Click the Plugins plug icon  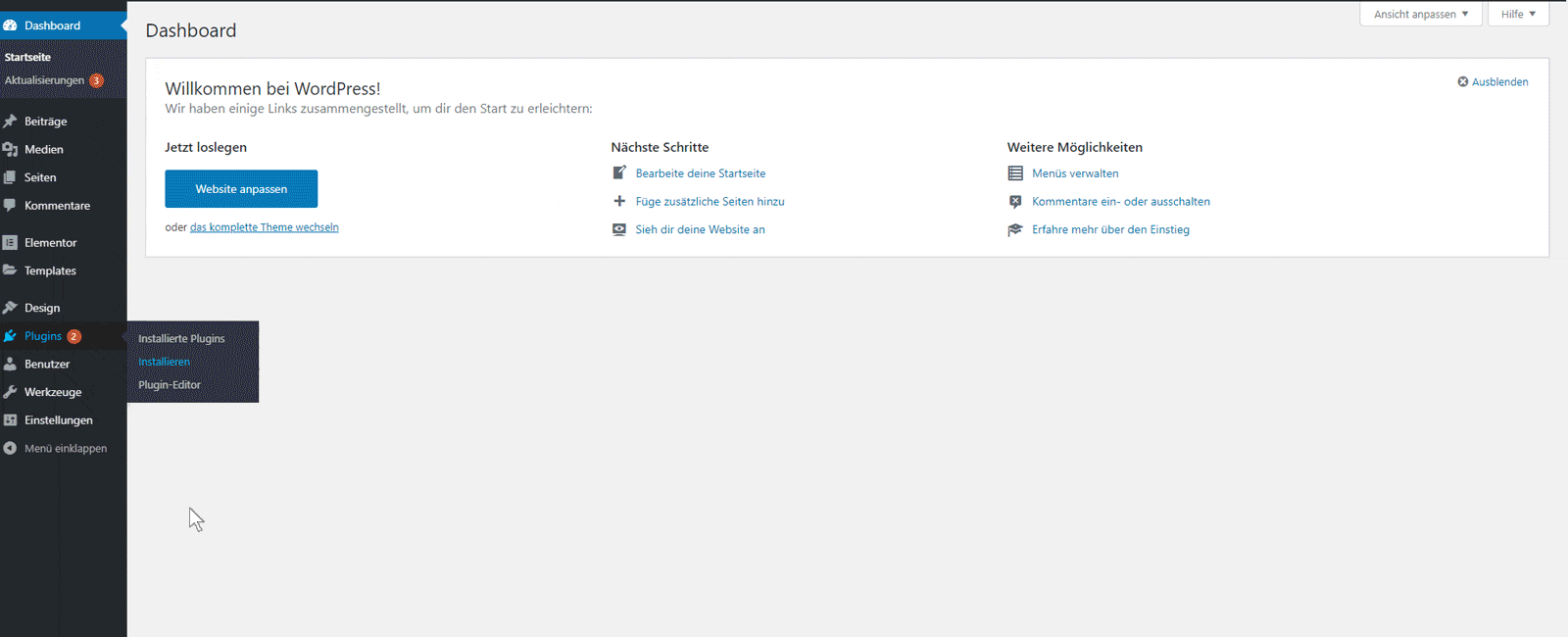[10, 336]
